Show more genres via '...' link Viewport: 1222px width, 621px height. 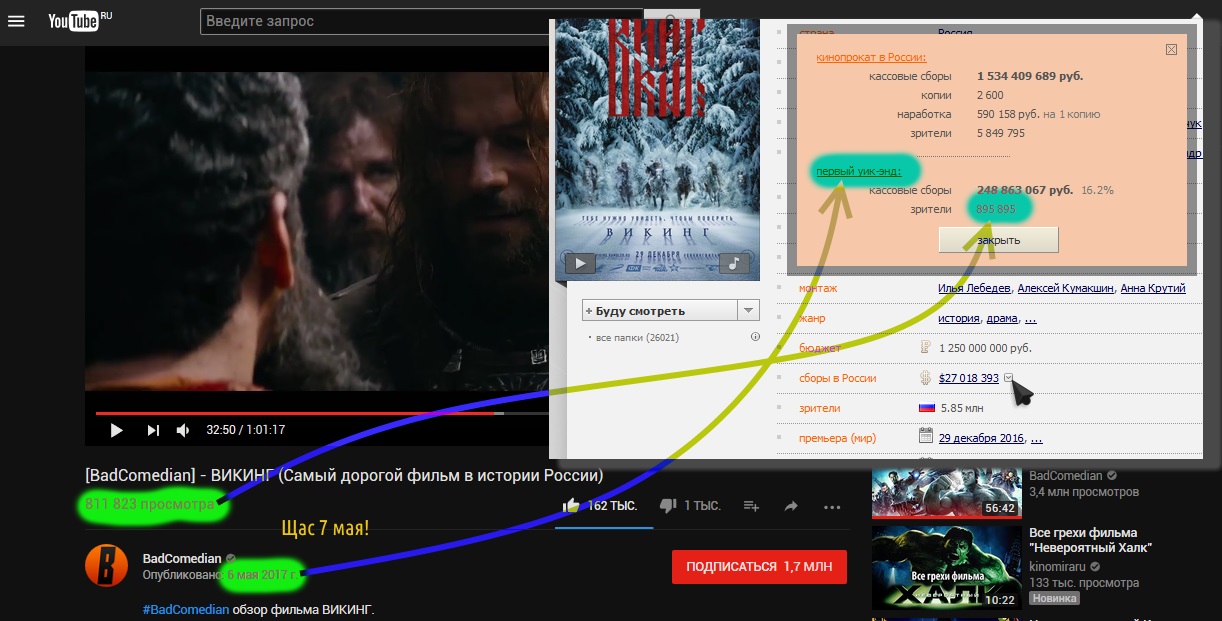coord(1031,319)
